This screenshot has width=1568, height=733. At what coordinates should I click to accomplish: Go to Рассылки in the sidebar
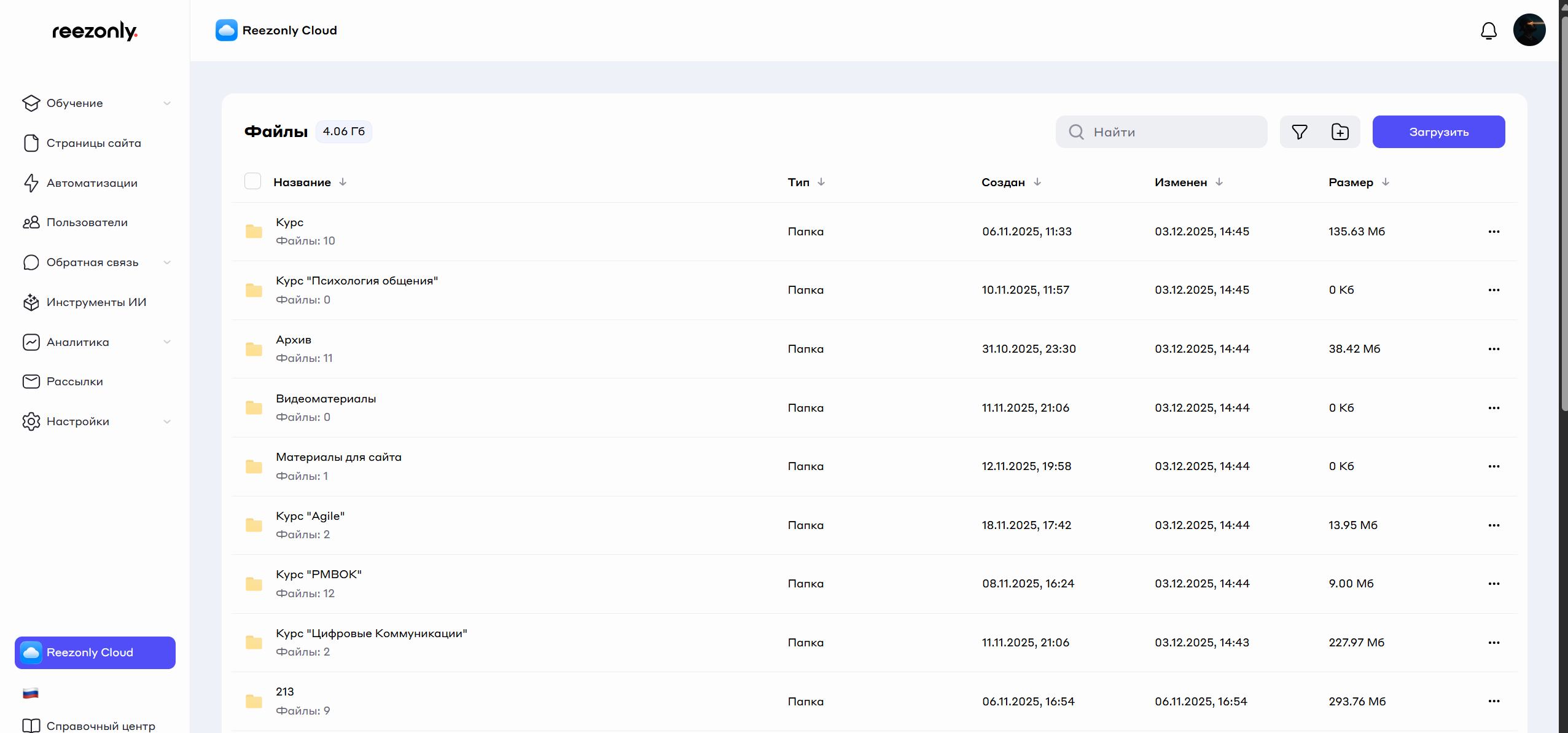tap(75, 382)
